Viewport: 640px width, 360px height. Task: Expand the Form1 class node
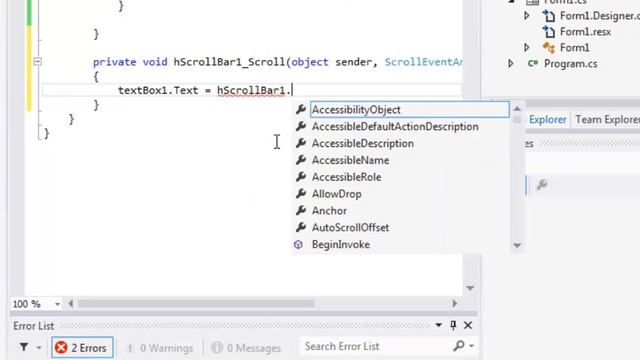coord(527,47)
